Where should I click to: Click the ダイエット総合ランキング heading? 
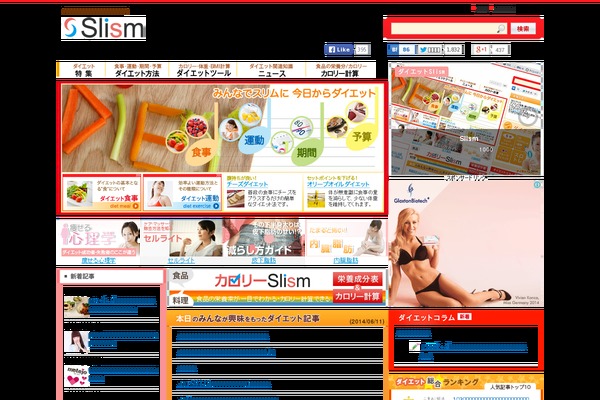pyautogui.click(x=437, y=382)
